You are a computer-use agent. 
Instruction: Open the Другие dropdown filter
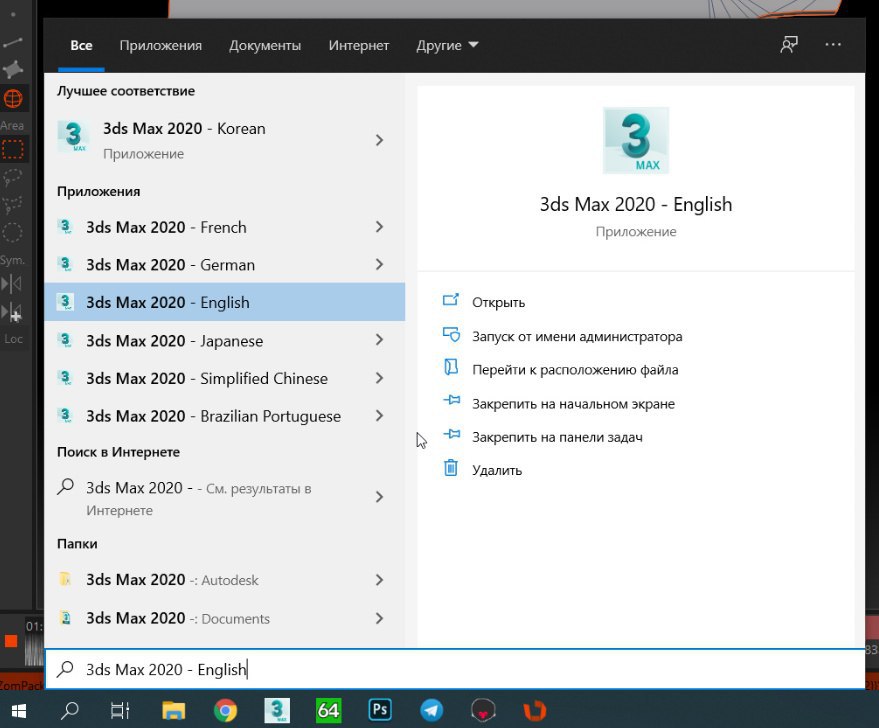447,45
